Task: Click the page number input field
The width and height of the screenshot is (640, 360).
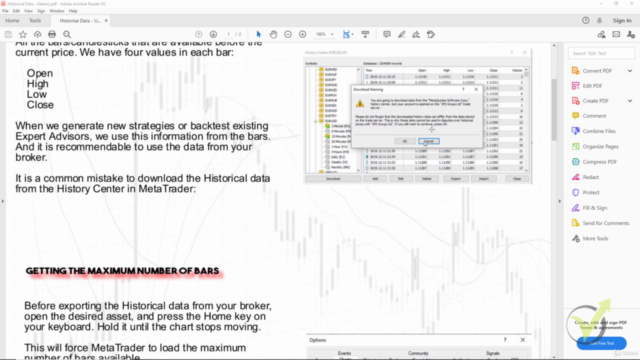Action: coord(229,34)
